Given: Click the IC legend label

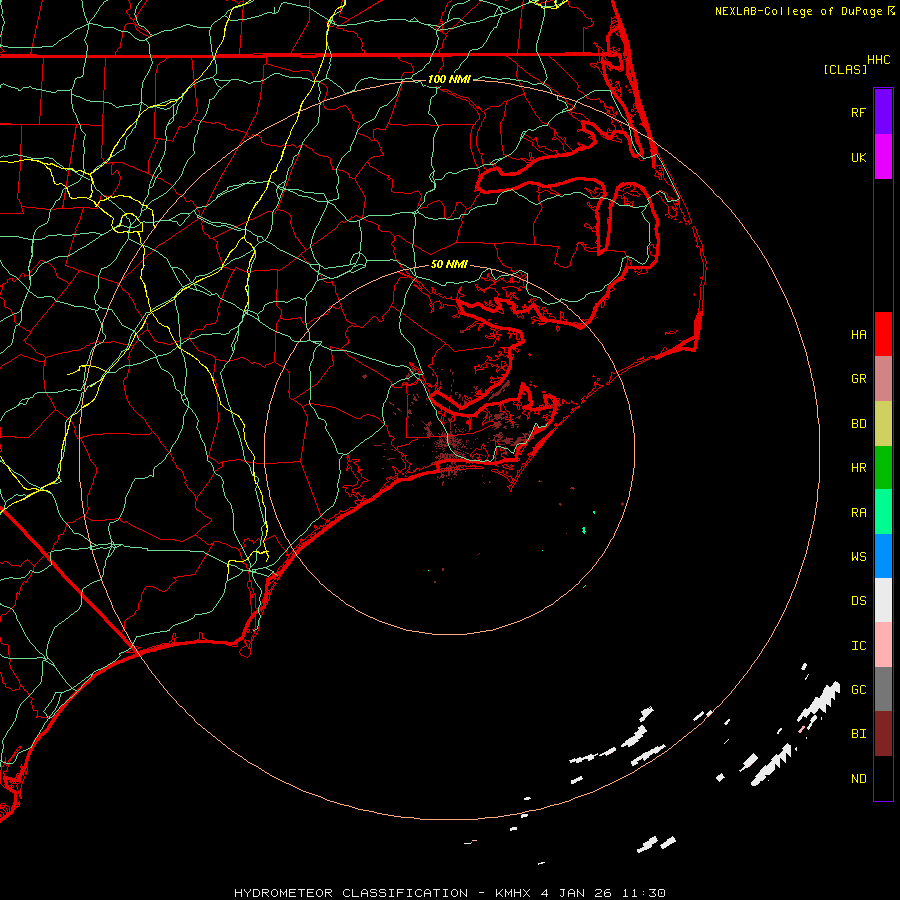Looking at the screenshot, I should pos(858,646).
